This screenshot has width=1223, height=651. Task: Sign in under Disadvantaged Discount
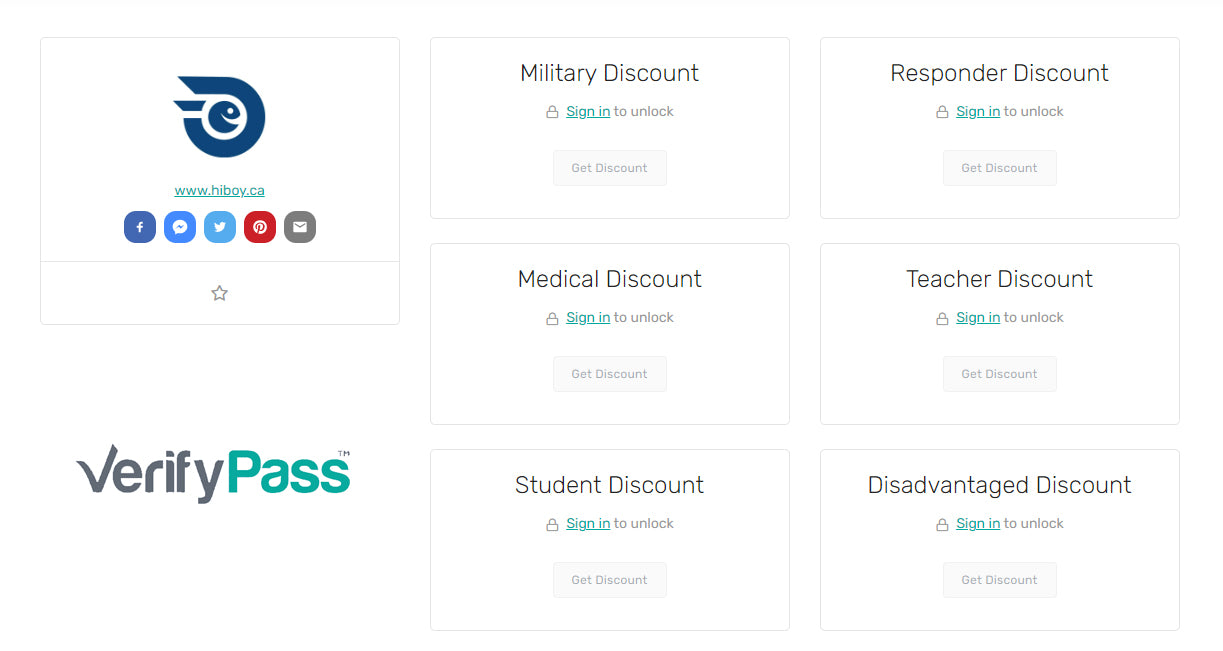click(x=978, y=524)
